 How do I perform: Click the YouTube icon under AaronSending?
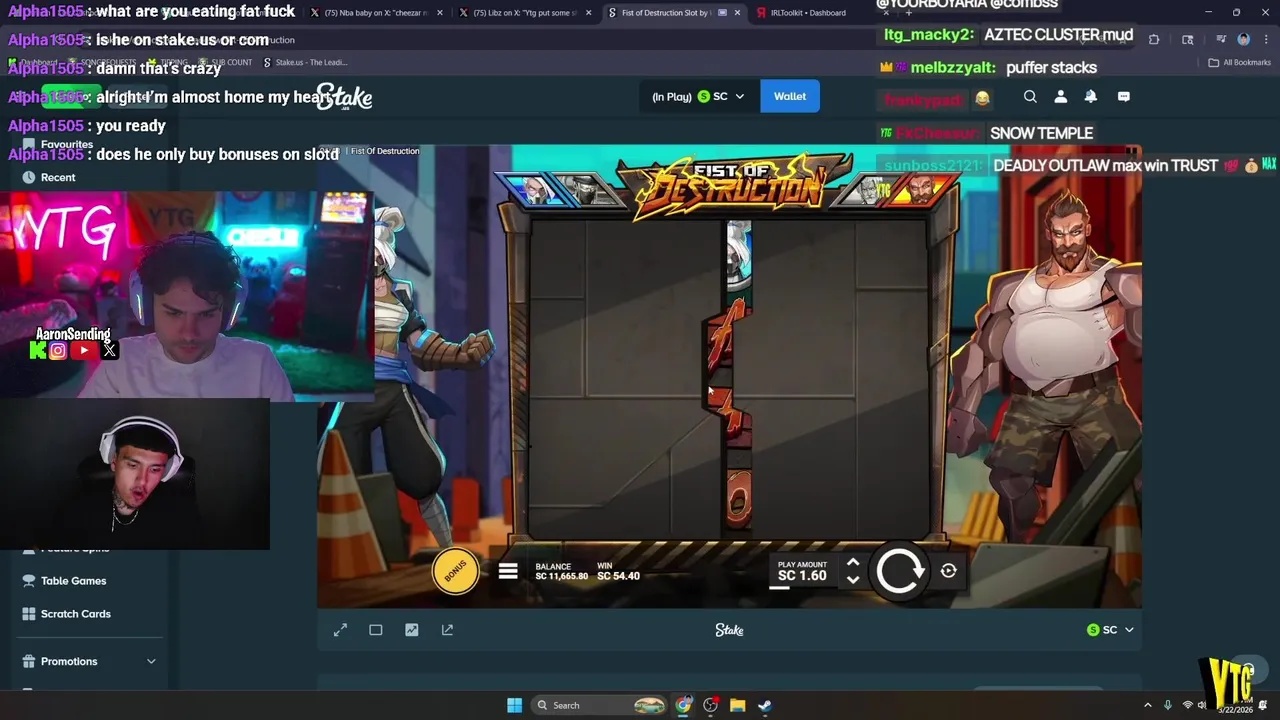[x=84, y=350]
